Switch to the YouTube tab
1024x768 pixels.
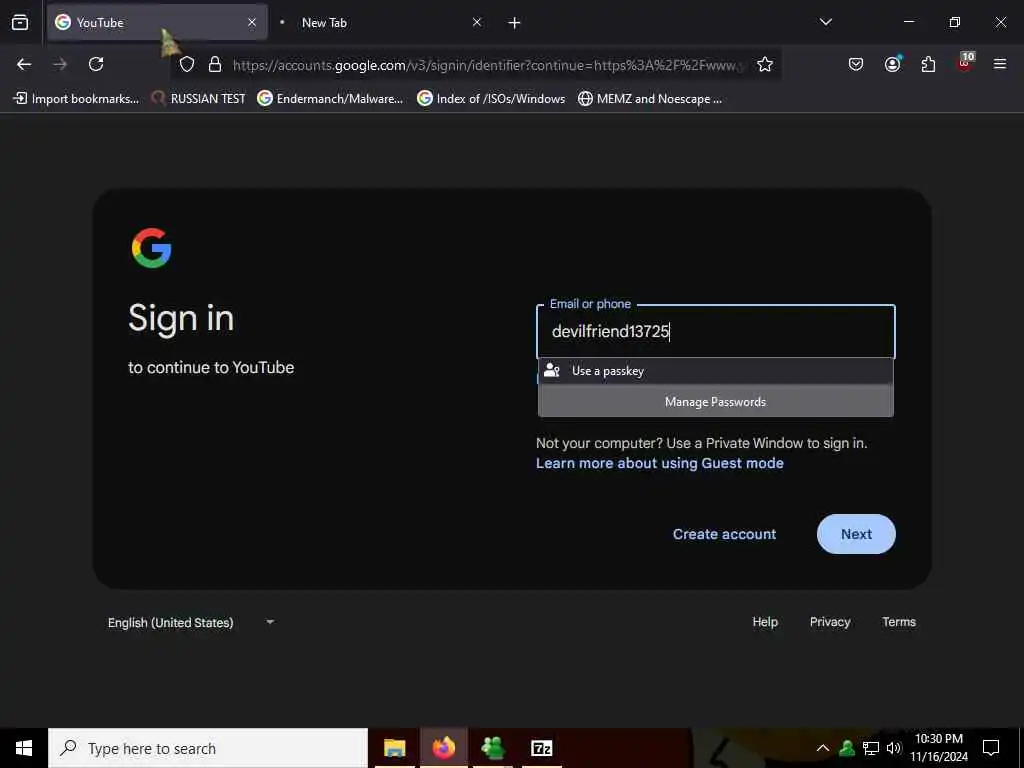157,22
